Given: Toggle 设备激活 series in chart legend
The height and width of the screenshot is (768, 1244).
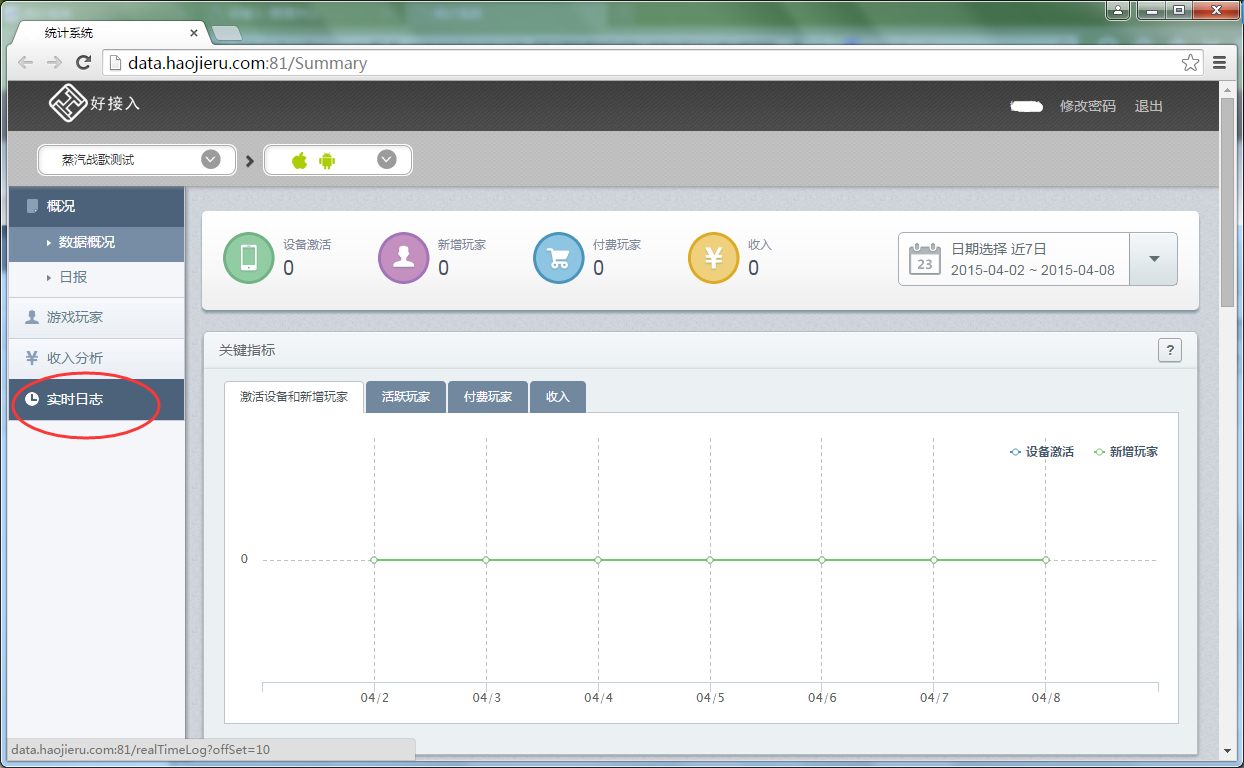Looking at the screenshot, I should [1042, 452].
